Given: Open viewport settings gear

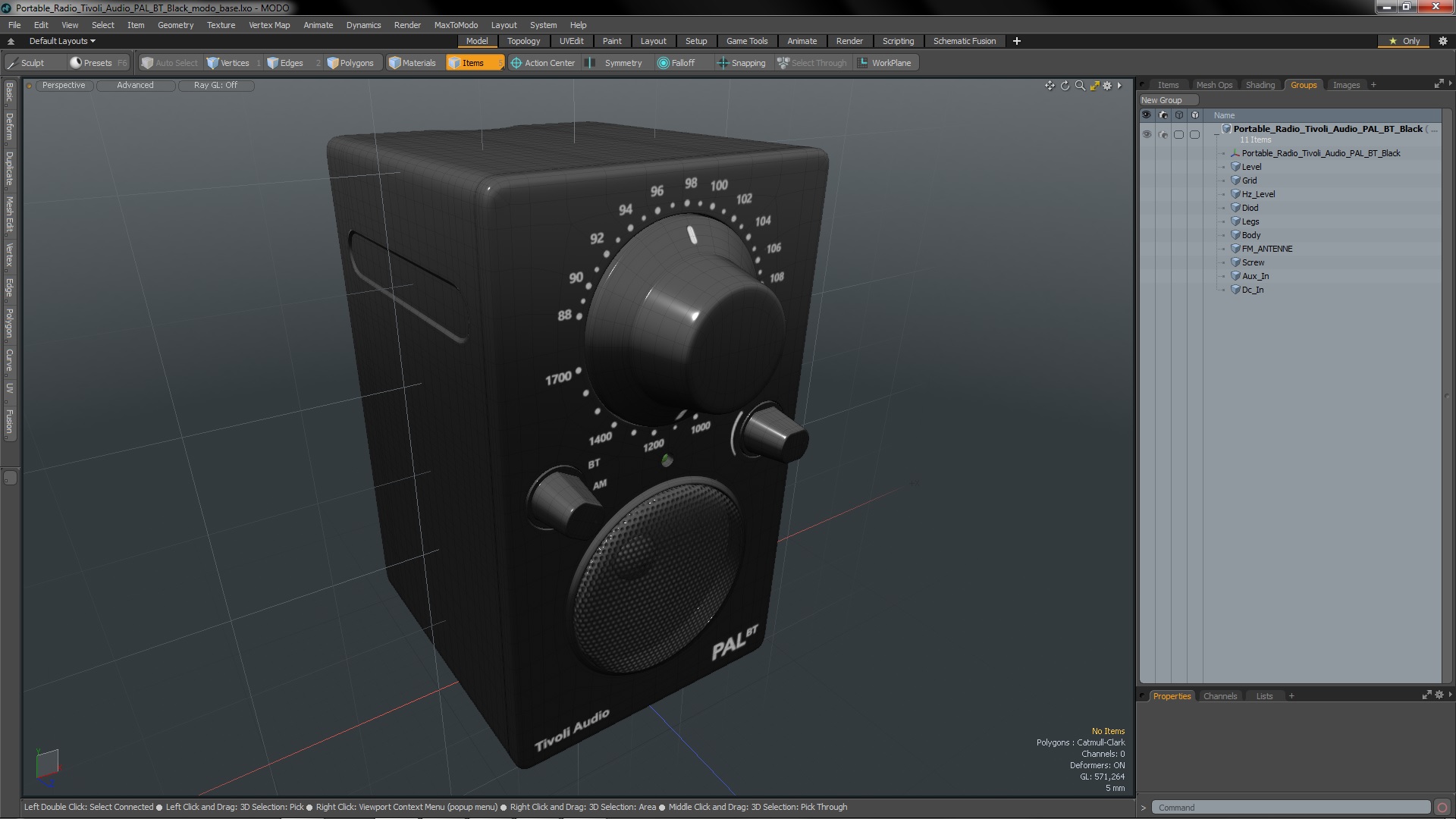Looking at the screenshot, I should pos(1107,86).
